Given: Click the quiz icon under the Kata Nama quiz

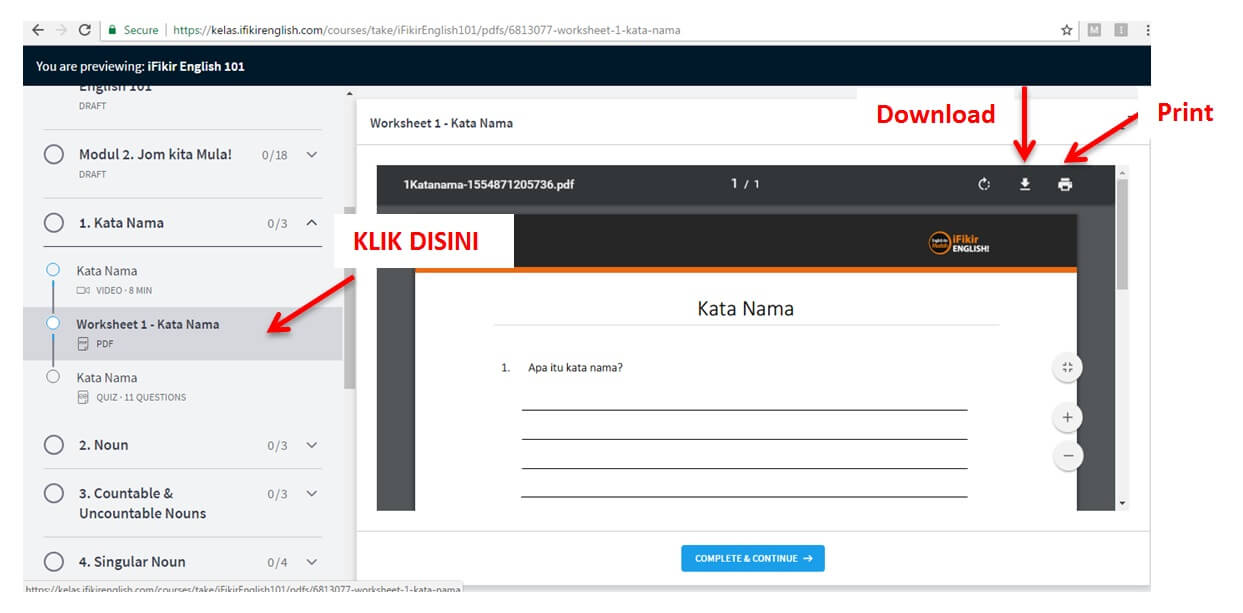Looking at the screenshot, I should pyautogui.click(x=83, y=397).
